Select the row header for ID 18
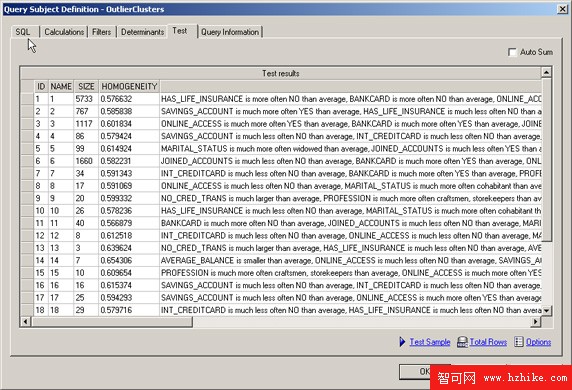This screenshot has height=390, width=572. tap(27, 310)
